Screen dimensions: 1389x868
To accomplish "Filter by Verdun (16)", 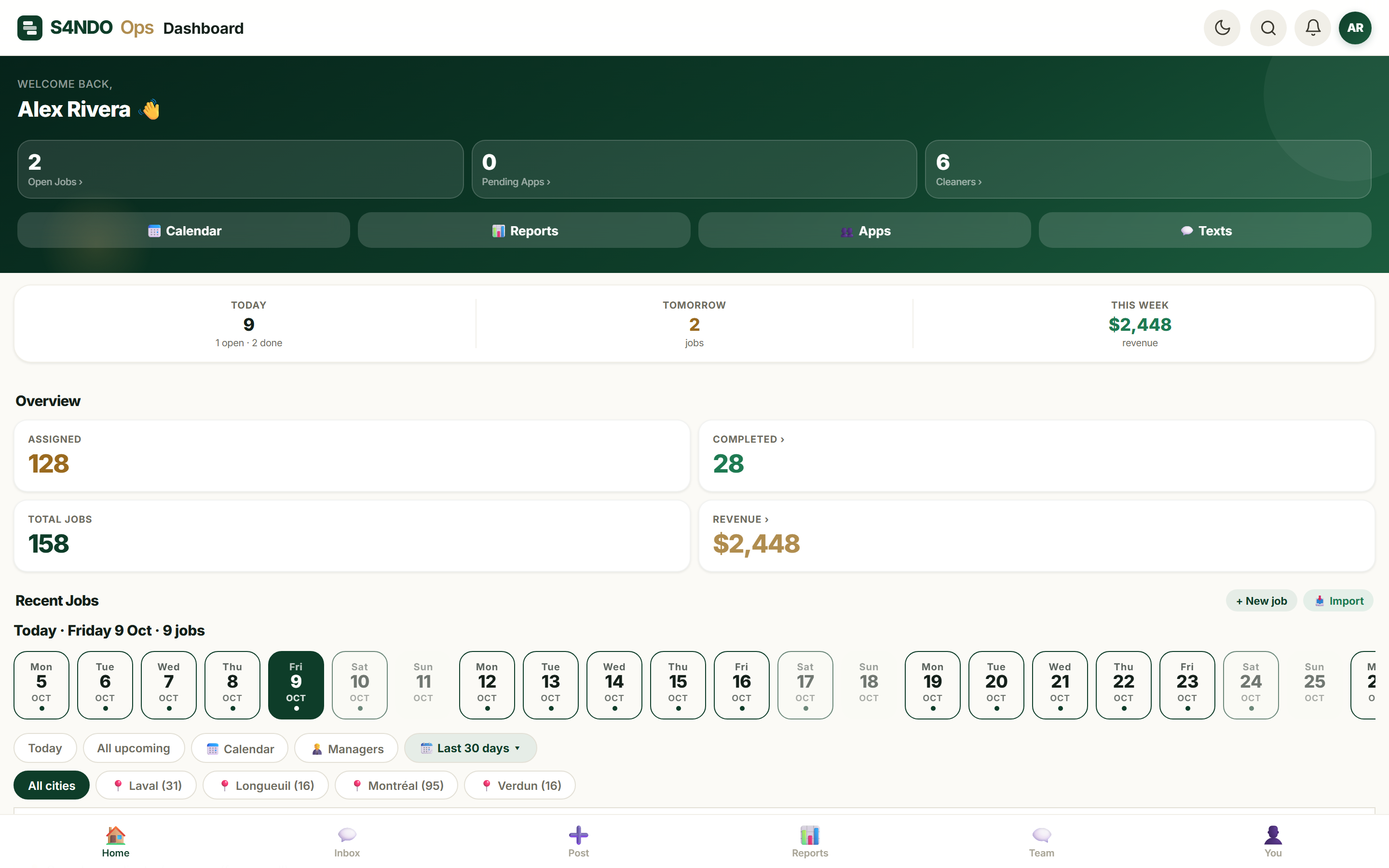I will [520, 786].
